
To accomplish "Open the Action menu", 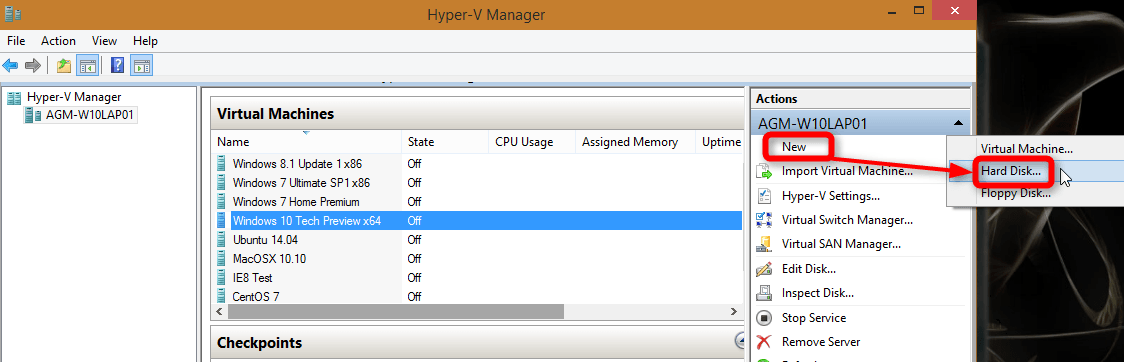I will [x=58, y=41].
